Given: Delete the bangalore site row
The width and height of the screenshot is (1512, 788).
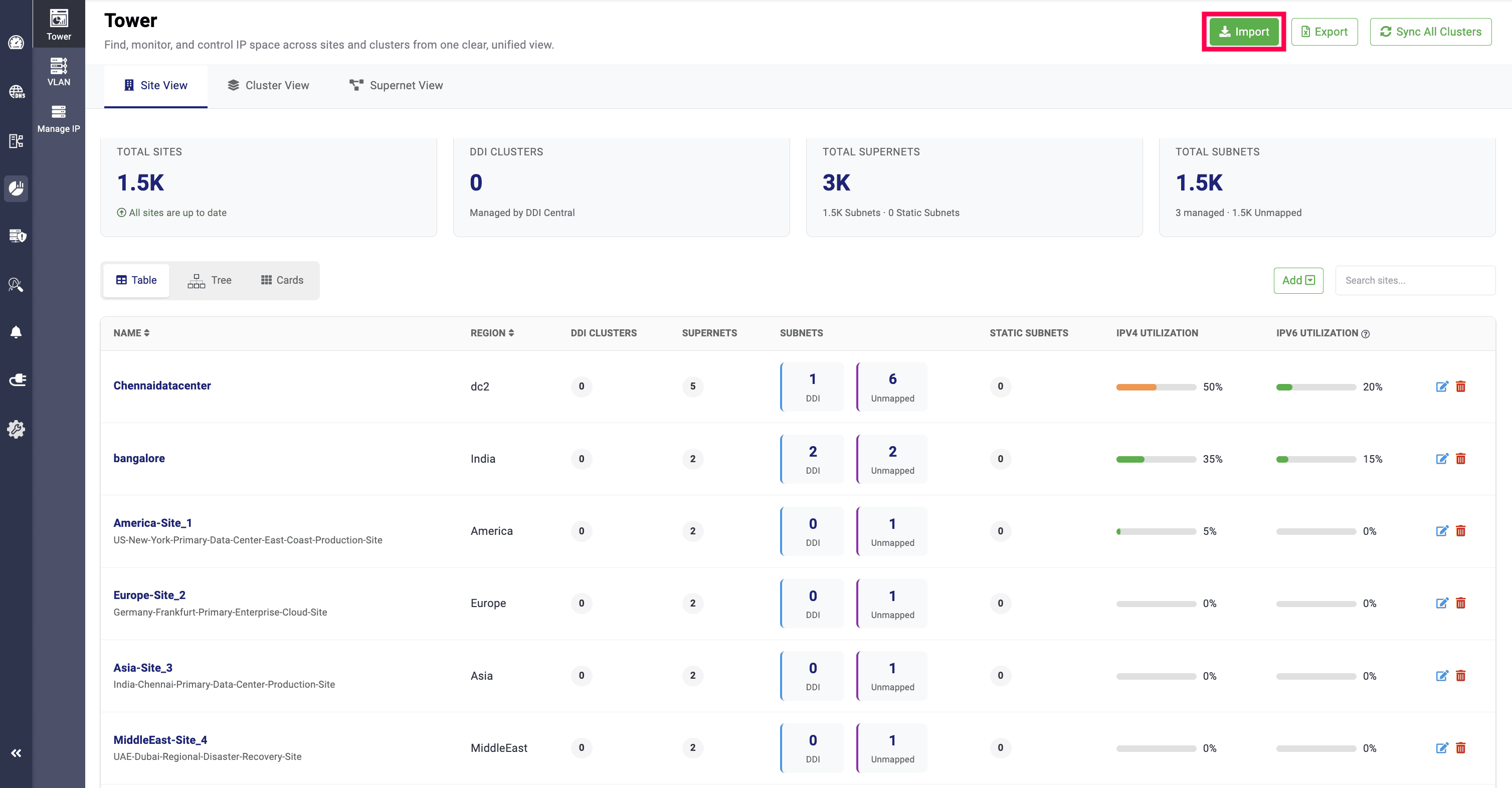Looking at the screenshot, I should [1460, 458].
